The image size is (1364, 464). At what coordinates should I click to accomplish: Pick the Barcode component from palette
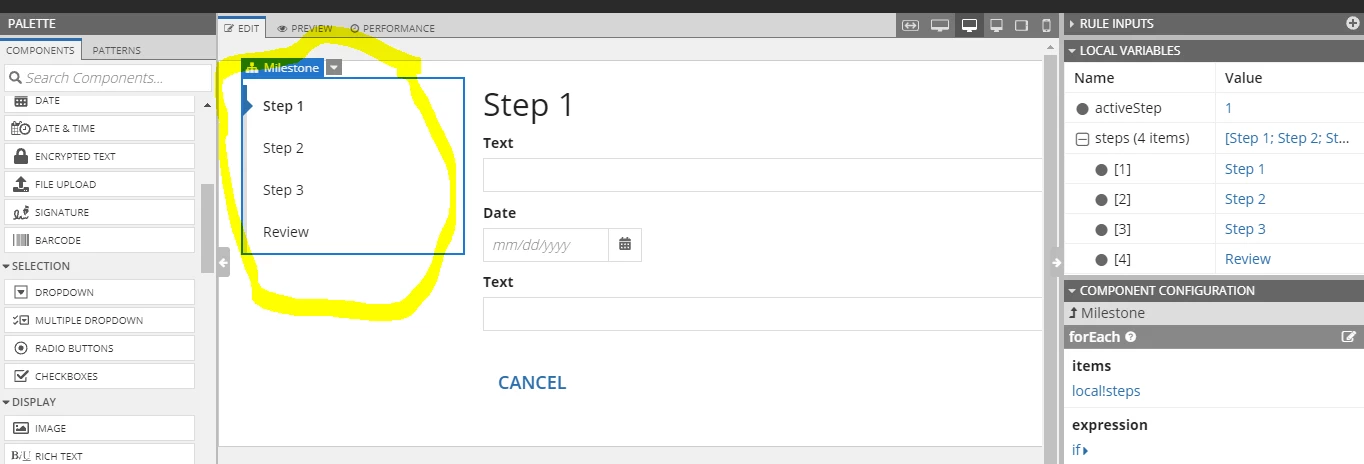(99, 240)
